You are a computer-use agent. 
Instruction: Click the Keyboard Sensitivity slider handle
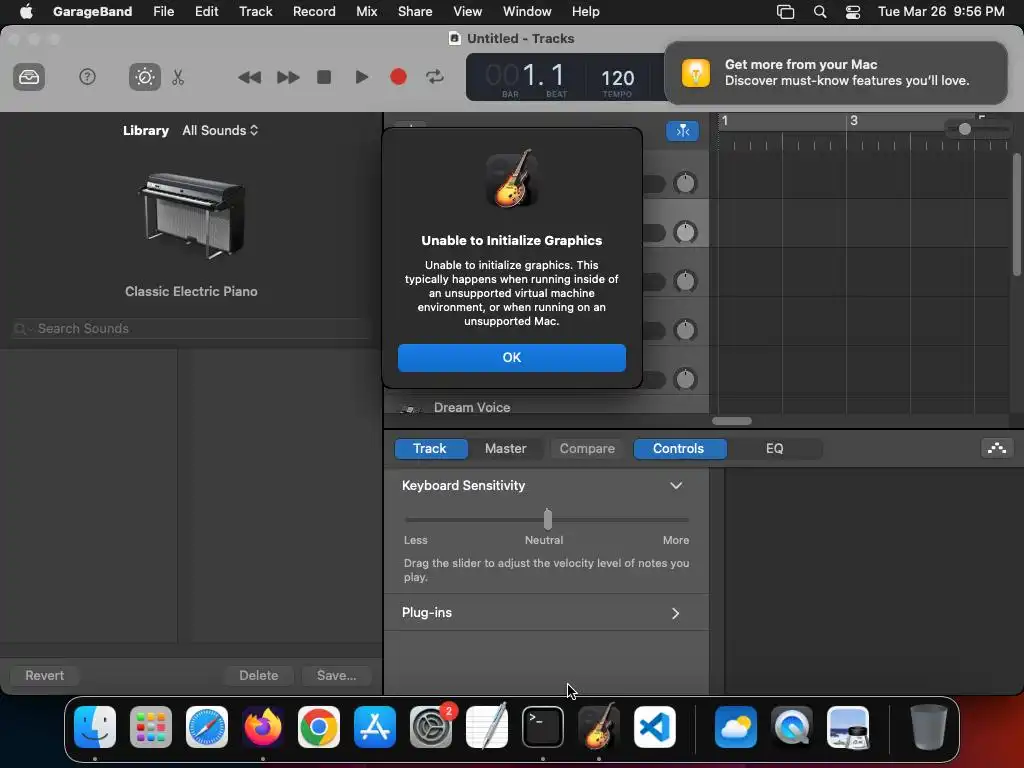[547, 519]
